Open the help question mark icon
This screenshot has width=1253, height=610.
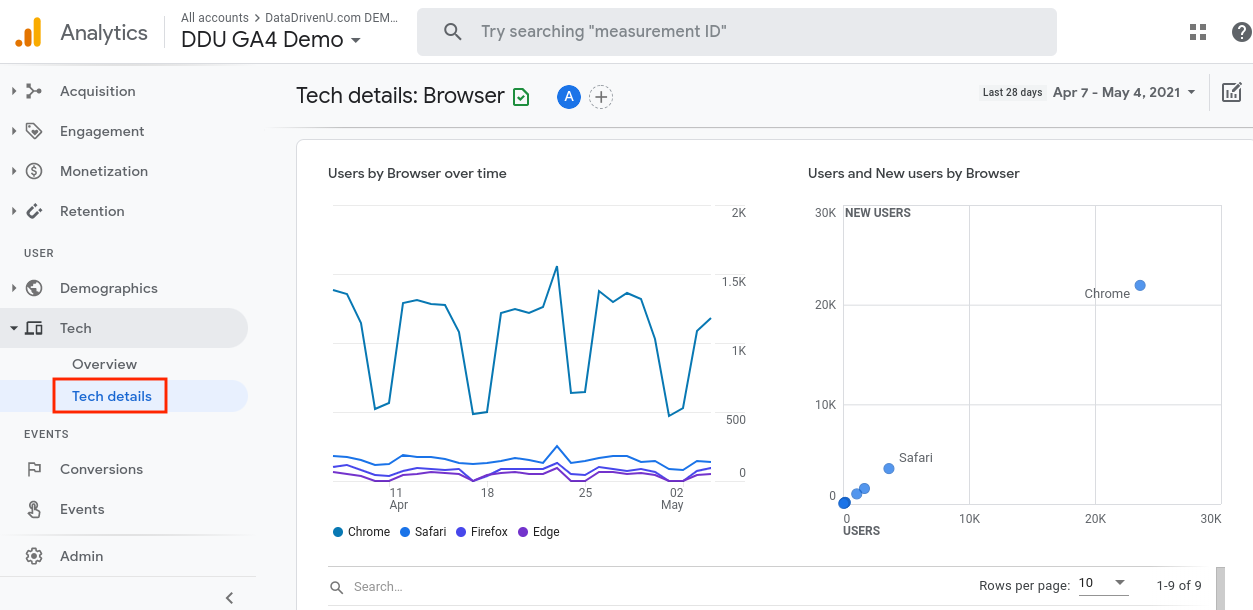point(1241,32)
